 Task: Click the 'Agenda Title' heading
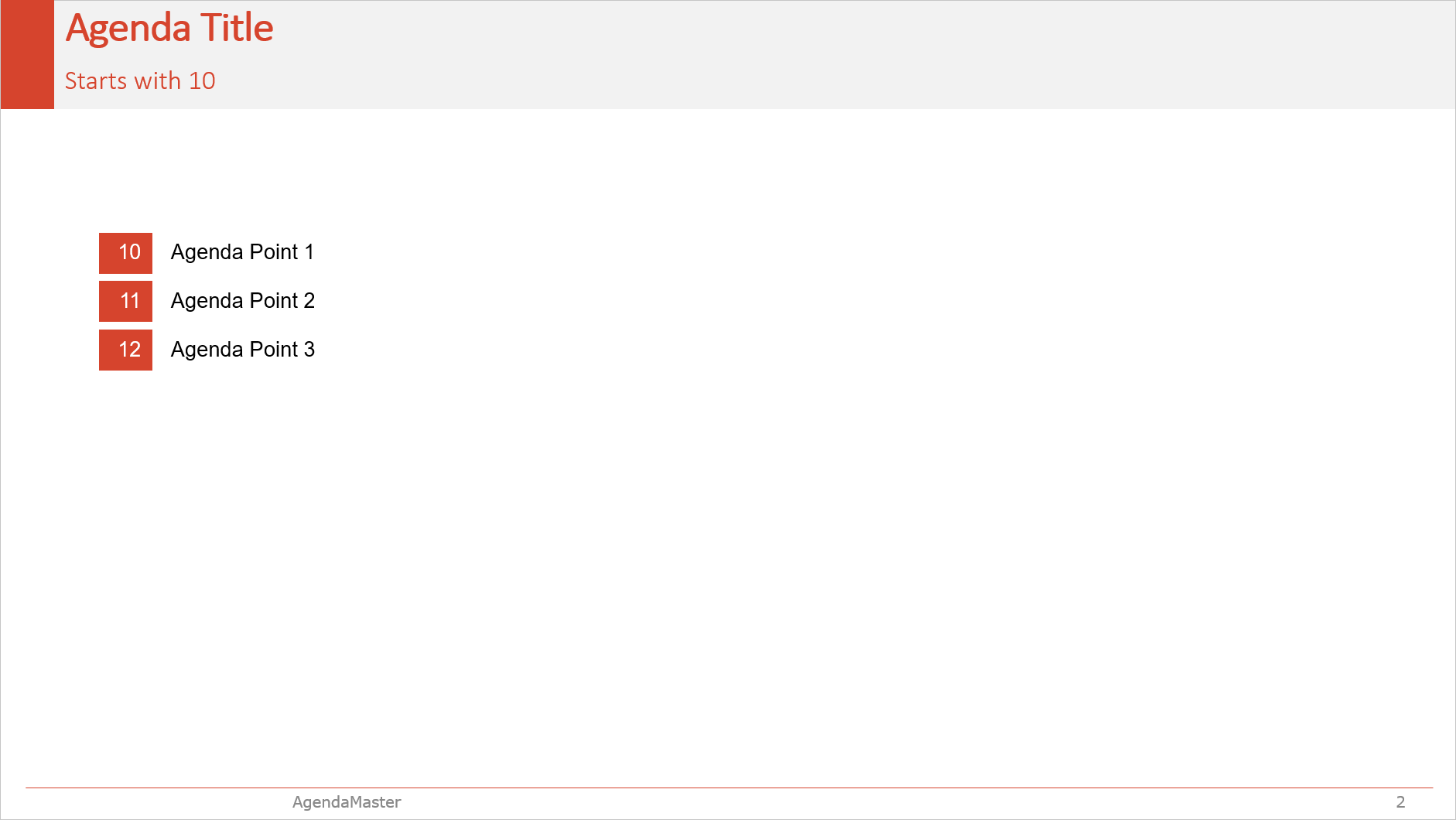[169, 29]
